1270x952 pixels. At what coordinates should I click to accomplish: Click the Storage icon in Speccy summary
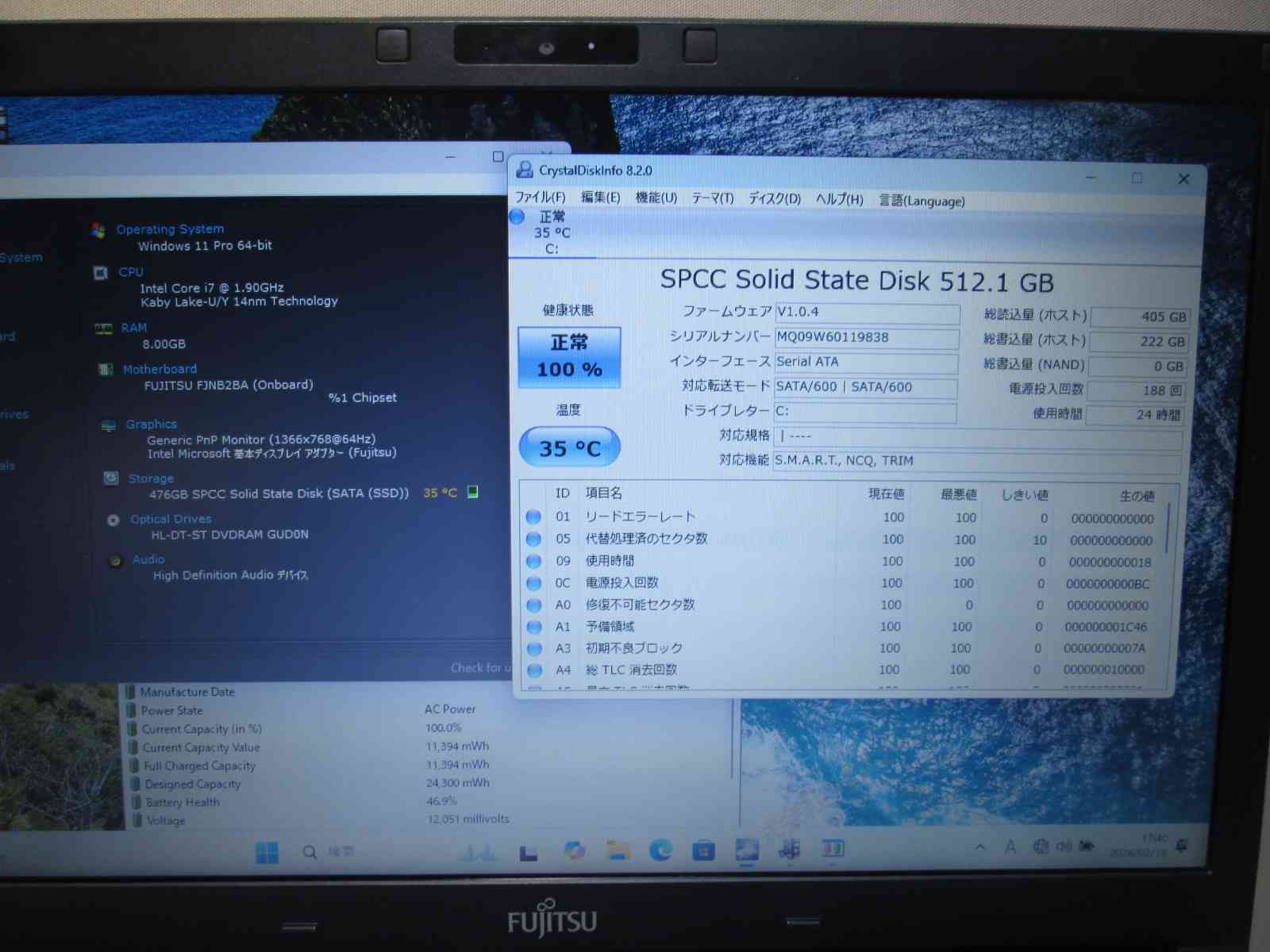(x=112, y=478)
